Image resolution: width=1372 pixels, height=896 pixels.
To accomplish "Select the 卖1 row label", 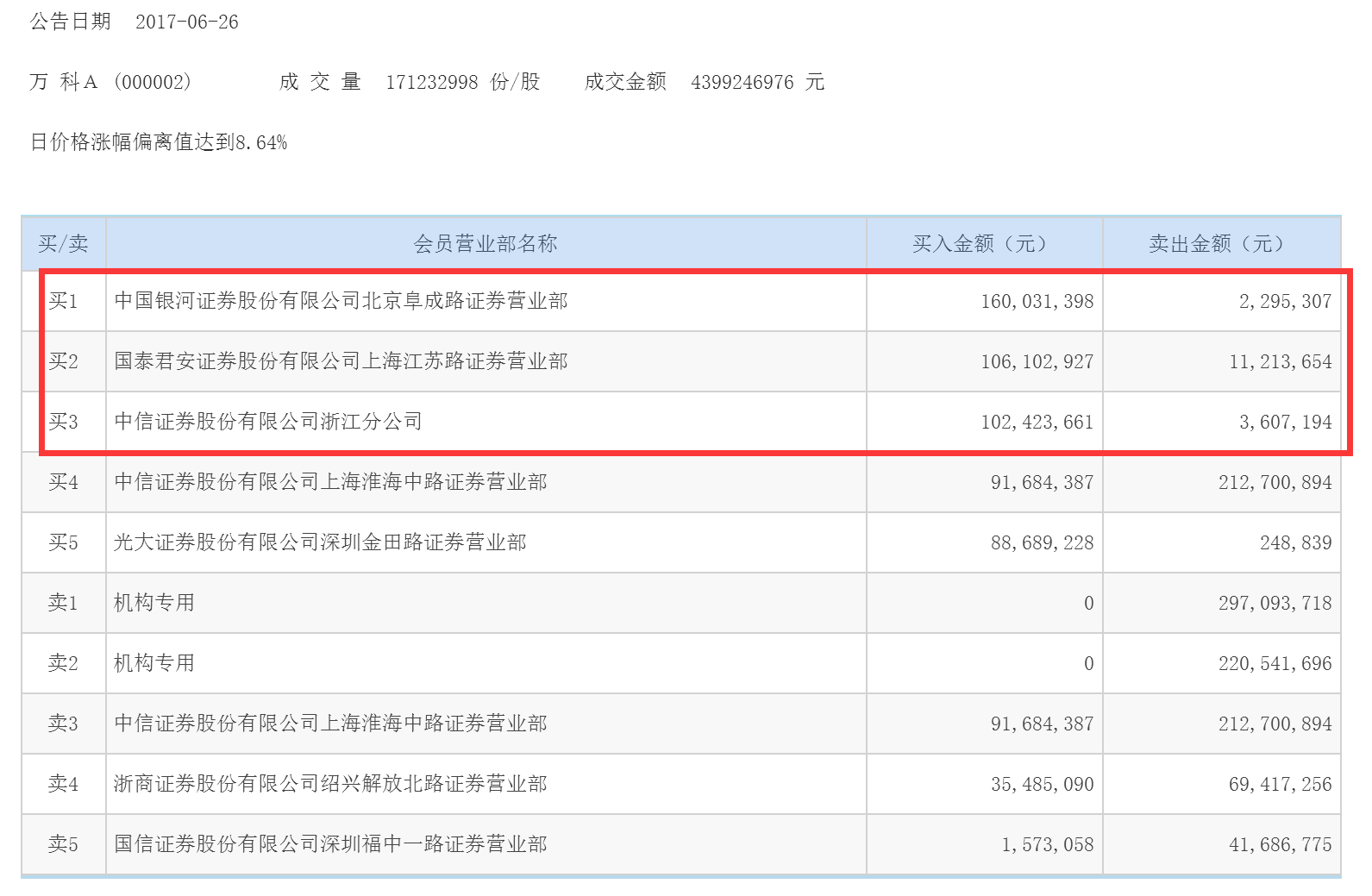I will click(x=63, y=603).
